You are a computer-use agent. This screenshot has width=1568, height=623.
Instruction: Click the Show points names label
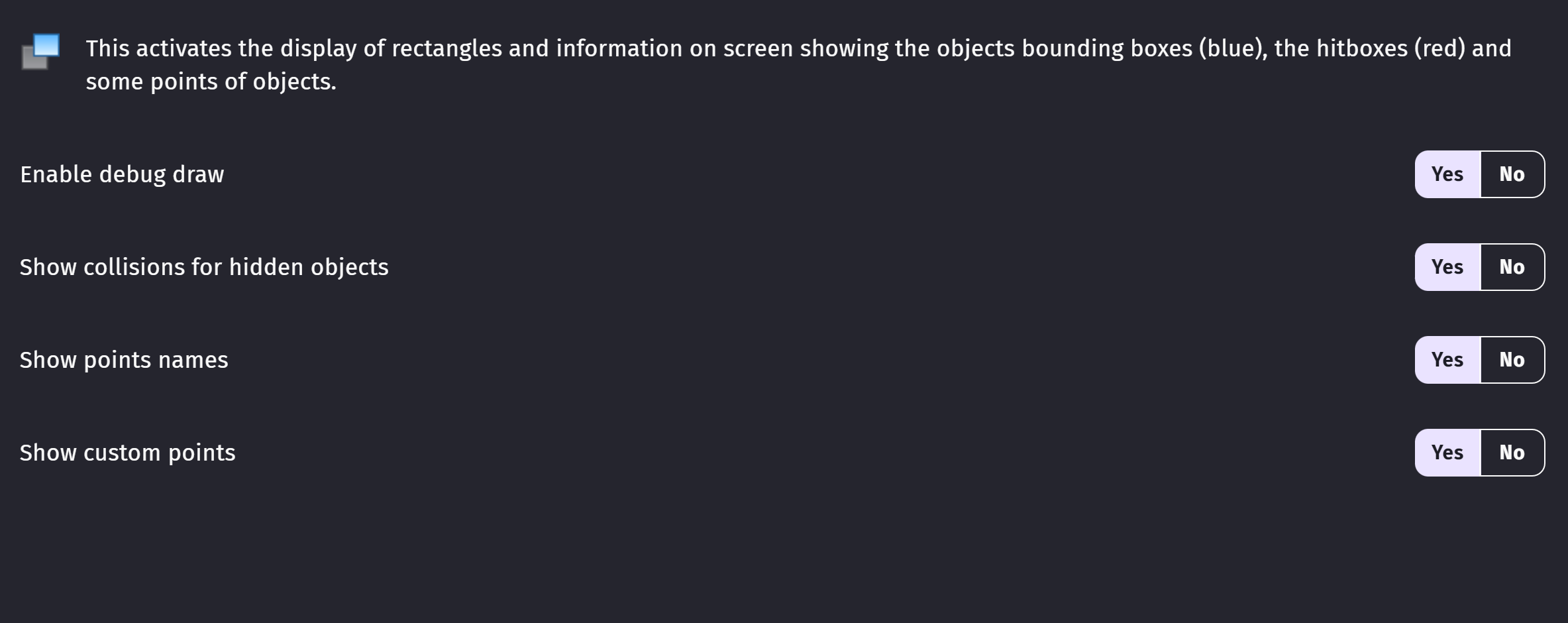(124, 360)
